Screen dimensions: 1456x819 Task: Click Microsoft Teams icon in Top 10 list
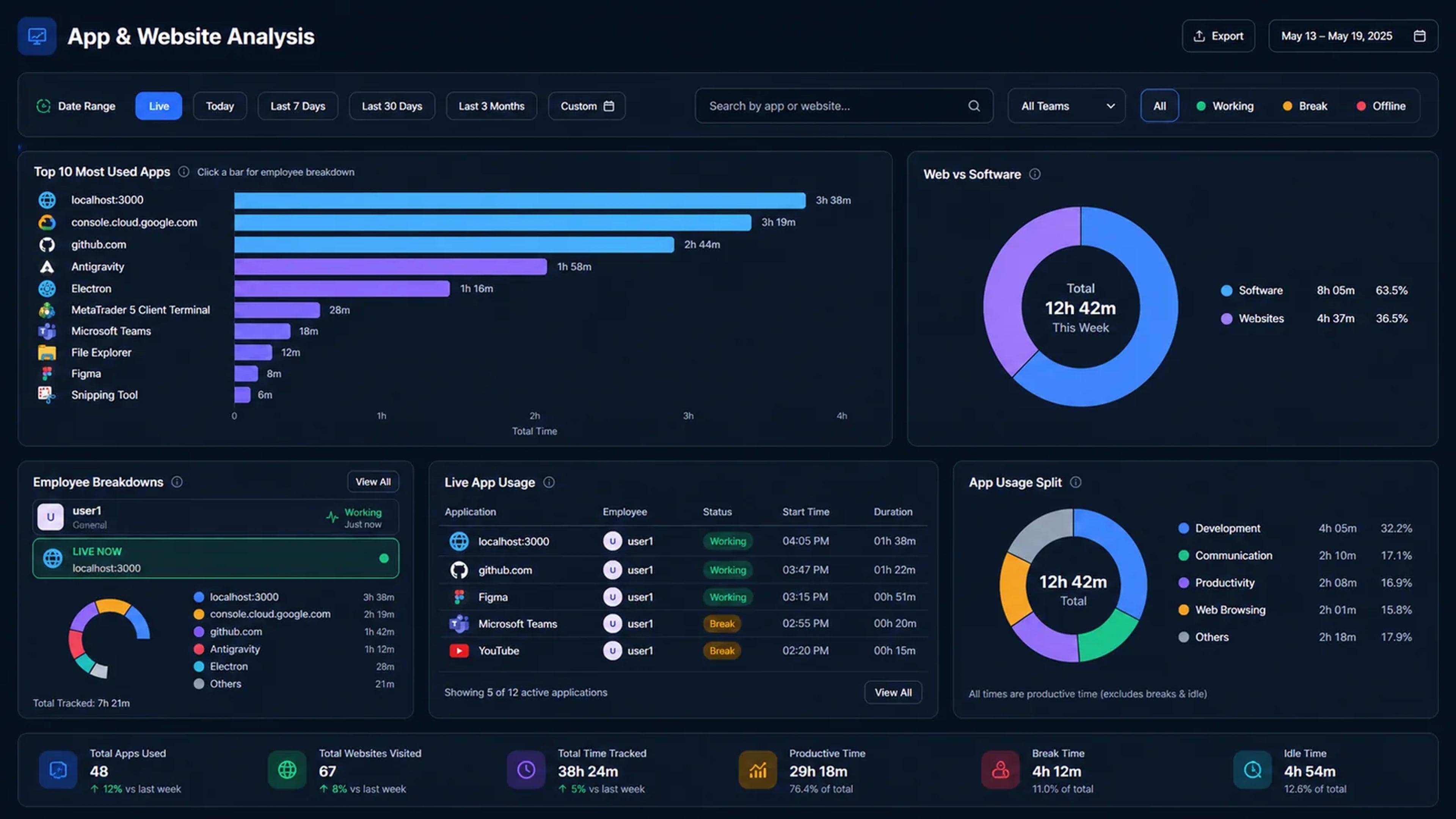coord(47,331)
